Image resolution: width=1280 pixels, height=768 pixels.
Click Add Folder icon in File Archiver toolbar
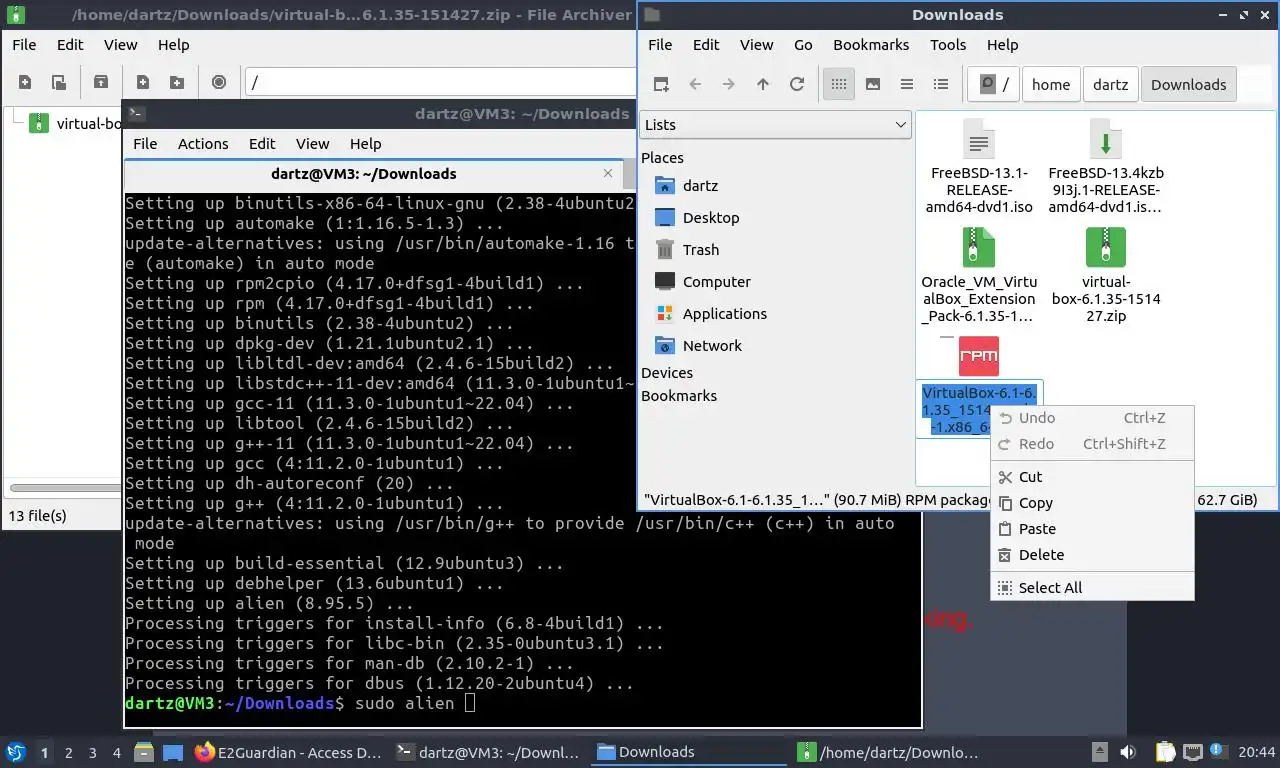point(177,83)
